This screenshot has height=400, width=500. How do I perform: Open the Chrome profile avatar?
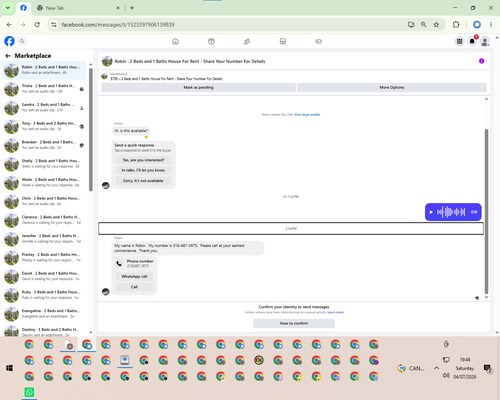click(477, 25)
